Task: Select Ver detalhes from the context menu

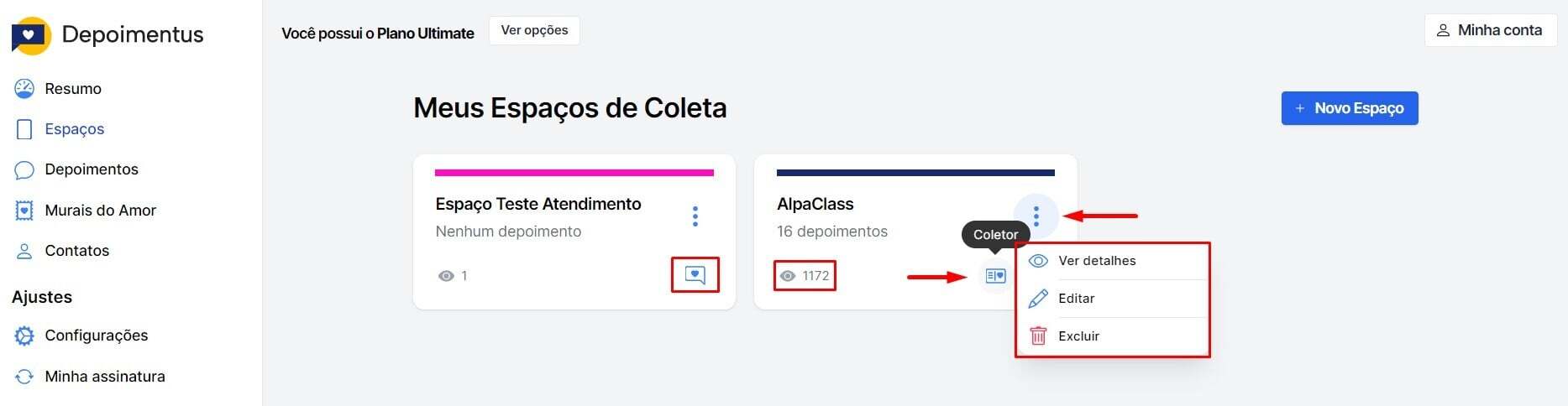Action: [x=1097, y=261]
